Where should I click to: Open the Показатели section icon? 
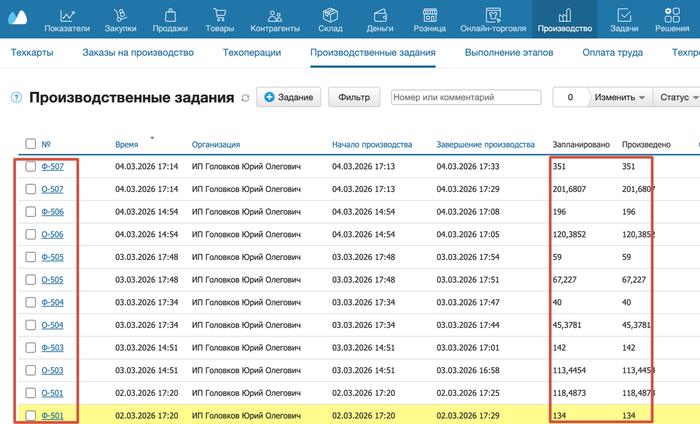pyautogui.click(x=67, y=15)
